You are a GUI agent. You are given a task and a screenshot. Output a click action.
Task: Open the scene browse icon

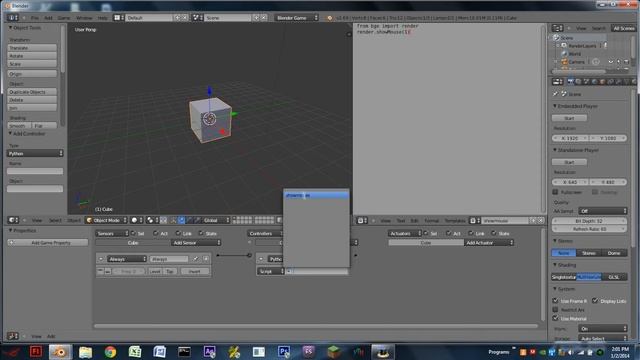[198, 18]
